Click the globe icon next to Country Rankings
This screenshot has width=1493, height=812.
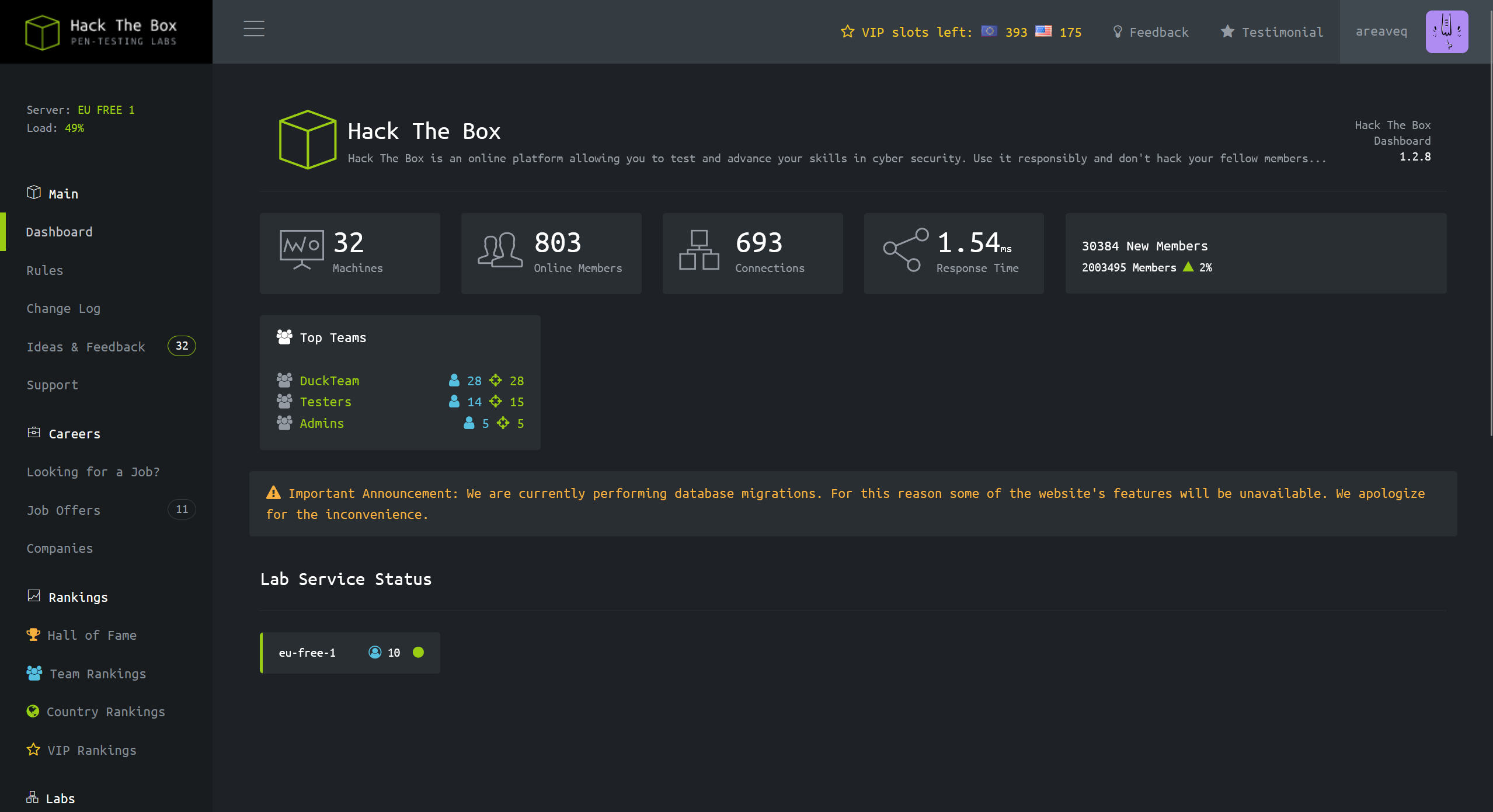coord(33,712)
